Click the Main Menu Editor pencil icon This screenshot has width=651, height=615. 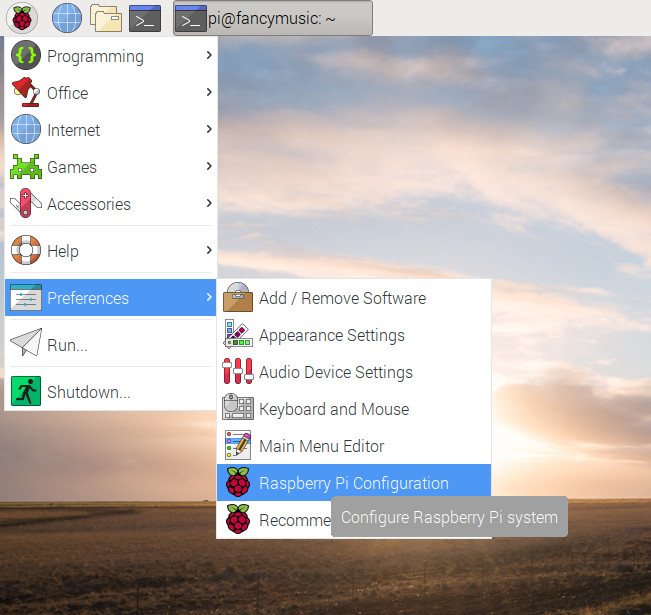coord(238,445)
